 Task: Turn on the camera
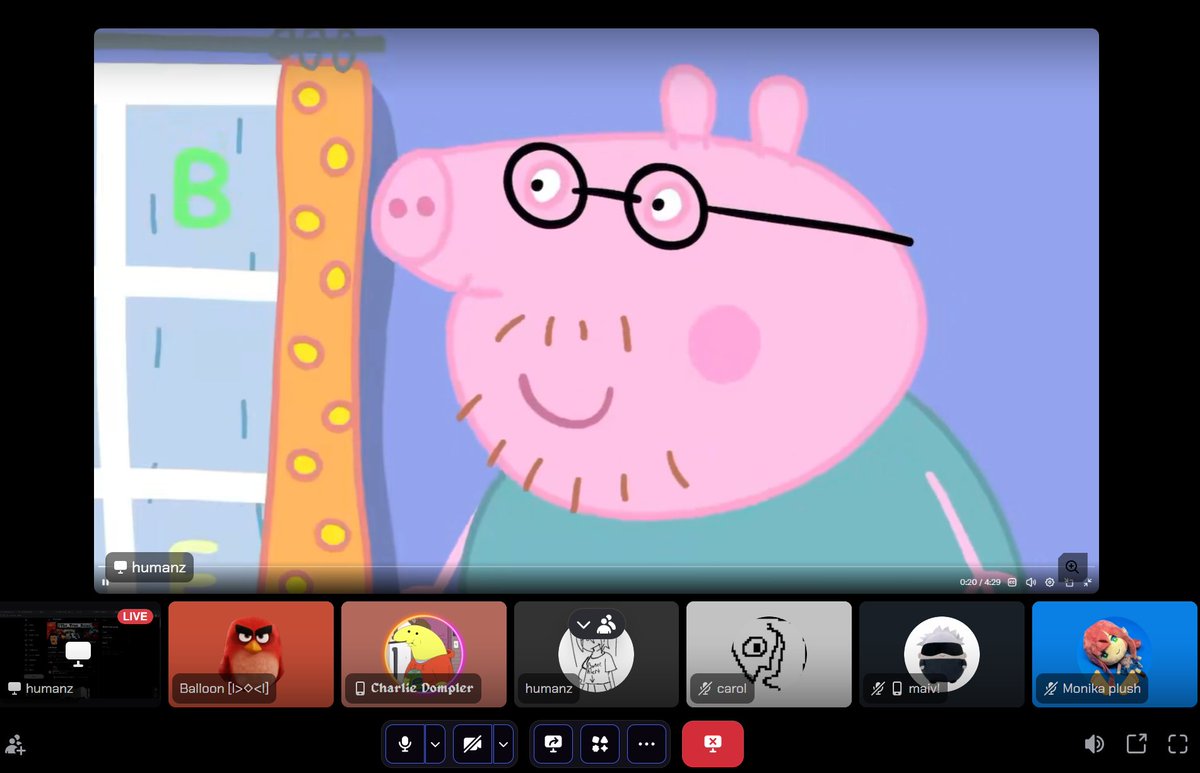click(472, 744)
